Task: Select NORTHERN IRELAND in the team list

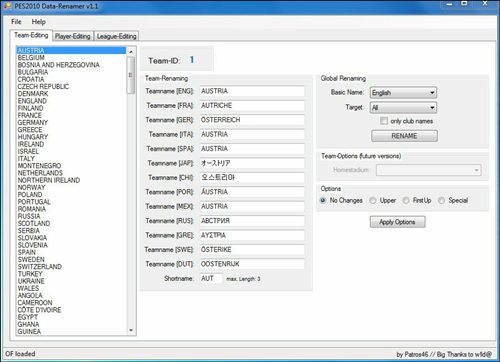Action: [x=71, y=180]
